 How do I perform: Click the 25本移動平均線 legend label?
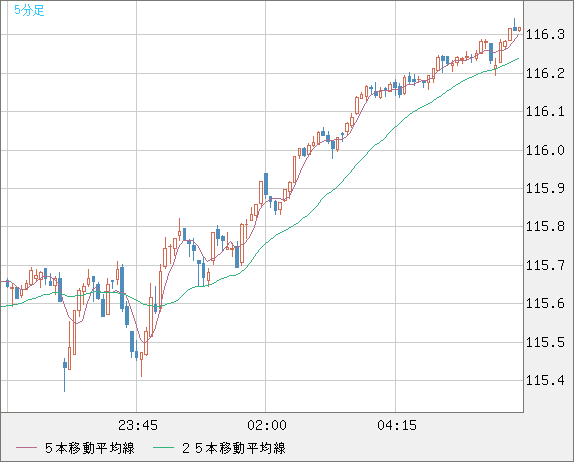coord(234,448)
